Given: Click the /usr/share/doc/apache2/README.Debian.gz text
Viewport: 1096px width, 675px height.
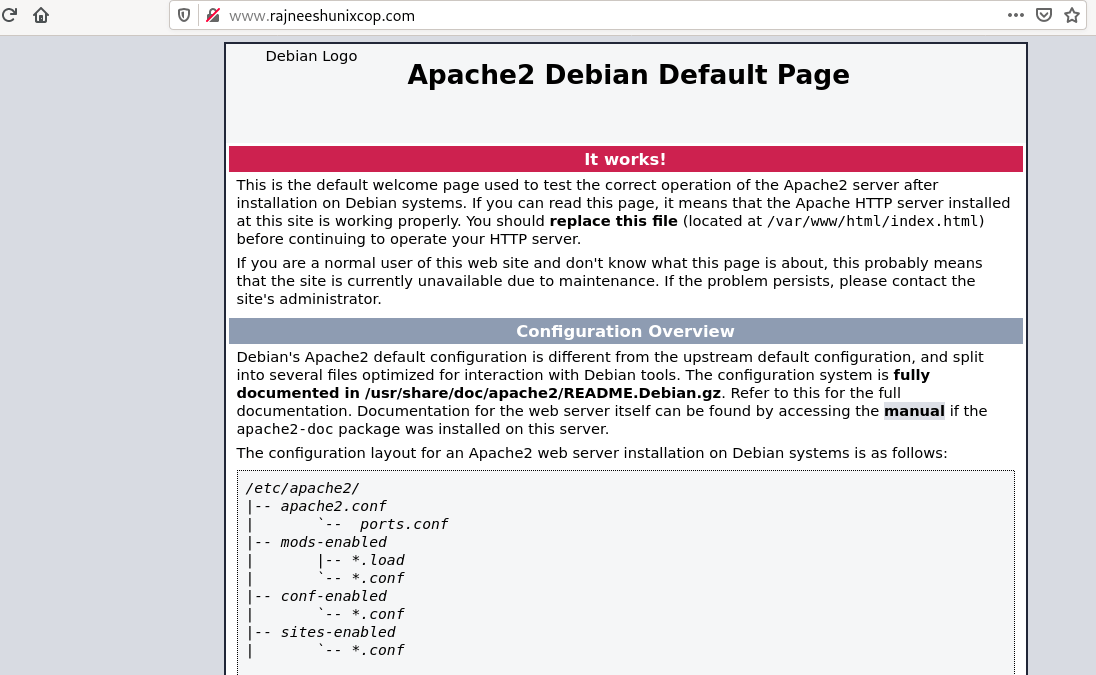Looking at the screenshot, I should [543, 393].
